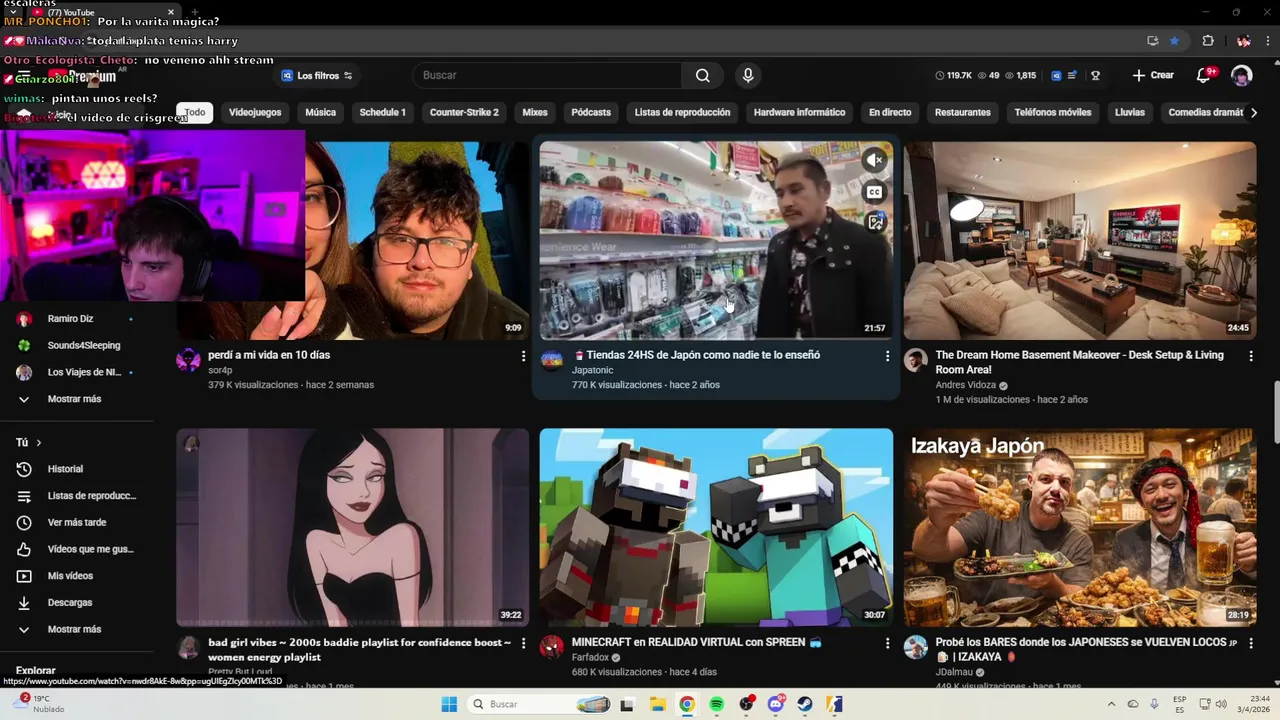
Task: Open the Japatonic channel link
Action: [592, 370]
